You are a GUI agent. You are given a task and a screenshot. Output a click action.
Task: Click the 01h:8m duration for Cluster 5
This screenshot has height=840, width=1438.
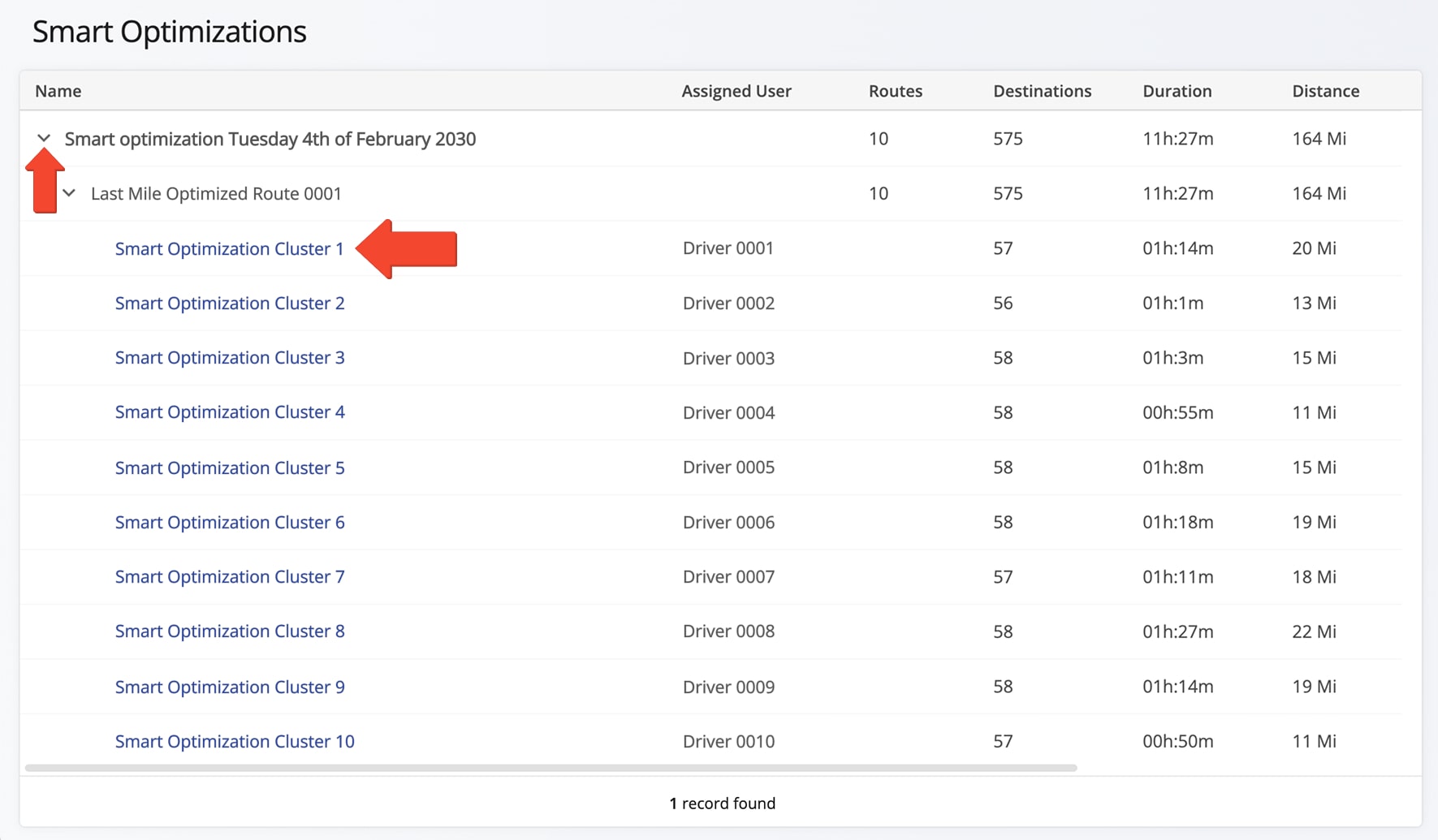[x=1173, y=467]
